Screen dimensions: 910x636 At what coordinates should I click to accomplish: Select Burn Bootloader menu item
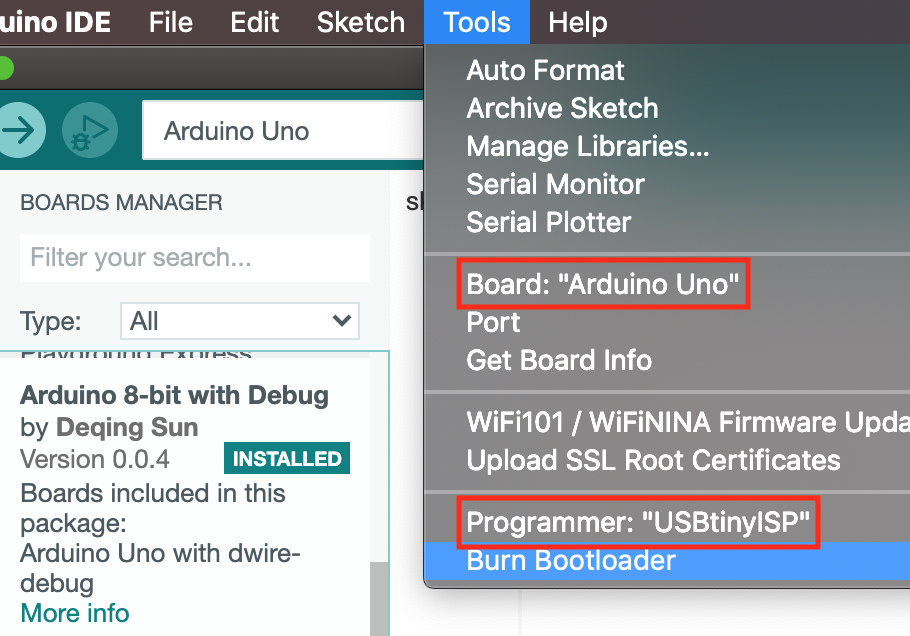coord(667,561)
